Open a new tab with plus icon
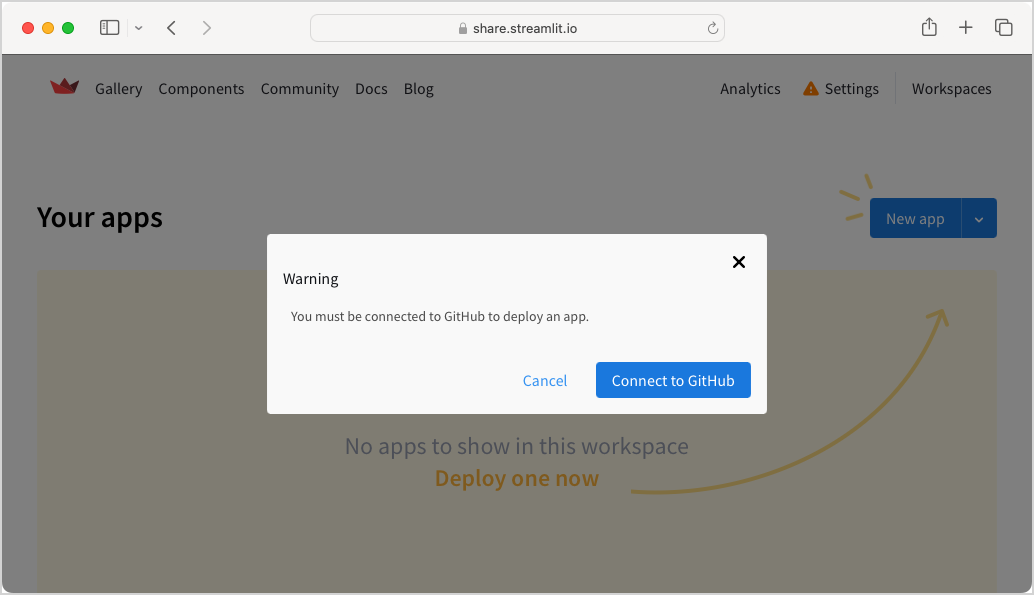1034x595 pixels. (x=965, y=28)
